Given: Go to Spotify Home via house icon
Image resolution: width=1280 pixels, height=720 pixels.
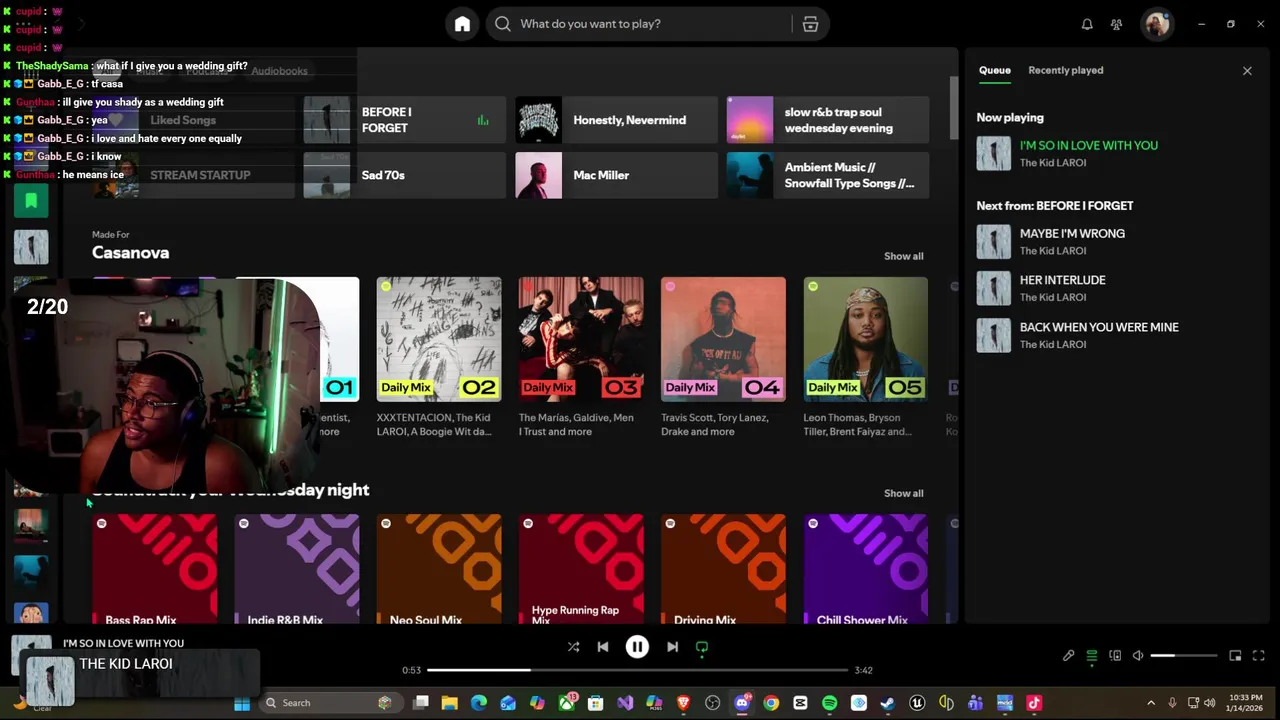Looking at the screenshot, I should click(462, 24).
